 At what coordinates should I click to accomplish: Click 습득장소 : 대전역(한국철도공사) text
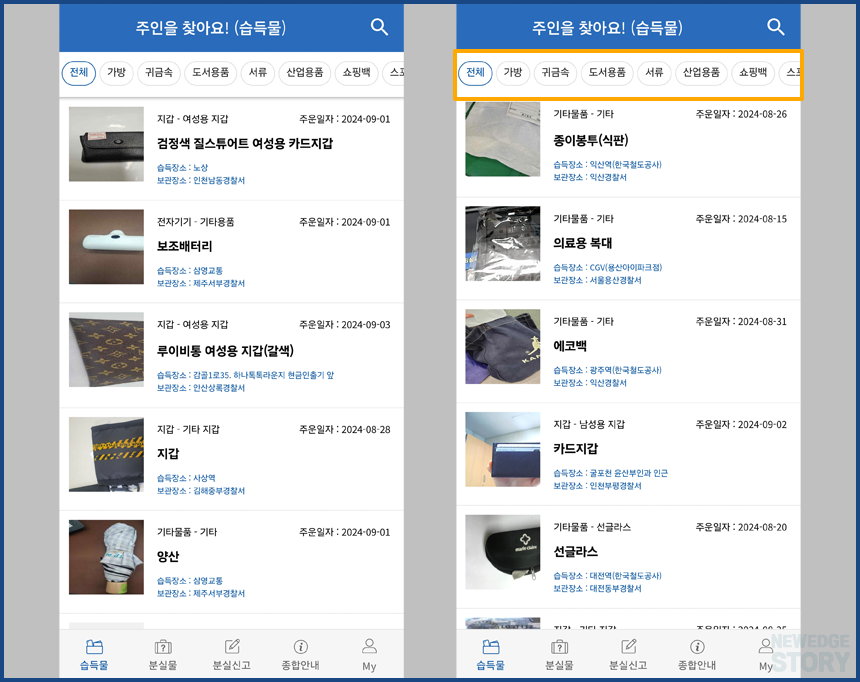[608, 576]
